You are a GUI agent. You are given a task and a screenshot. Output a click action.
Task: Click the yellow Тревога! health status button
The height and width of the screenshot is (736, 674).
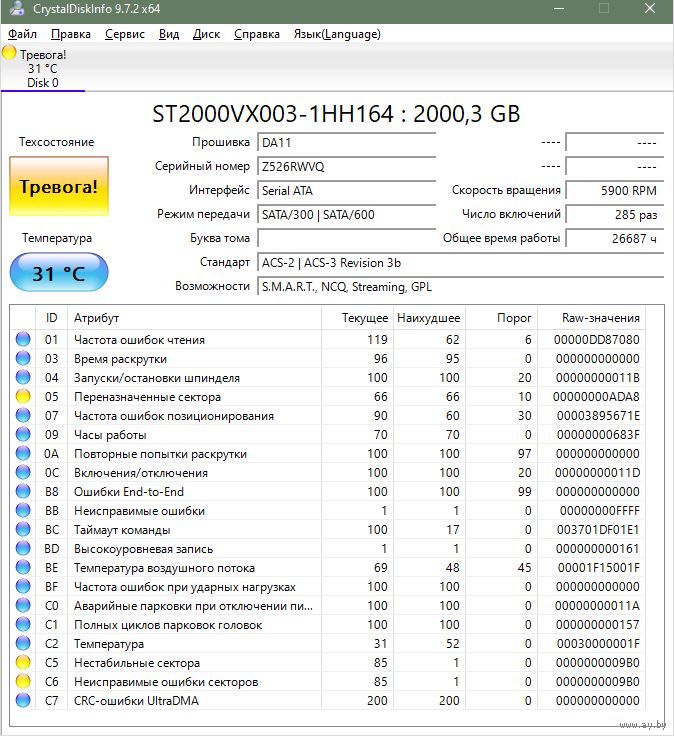click(59, 186)
